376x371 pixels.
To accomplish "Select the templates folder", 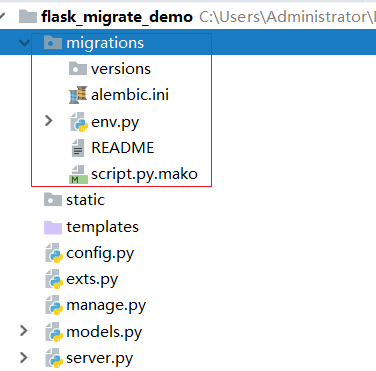I will coord(102,227).
